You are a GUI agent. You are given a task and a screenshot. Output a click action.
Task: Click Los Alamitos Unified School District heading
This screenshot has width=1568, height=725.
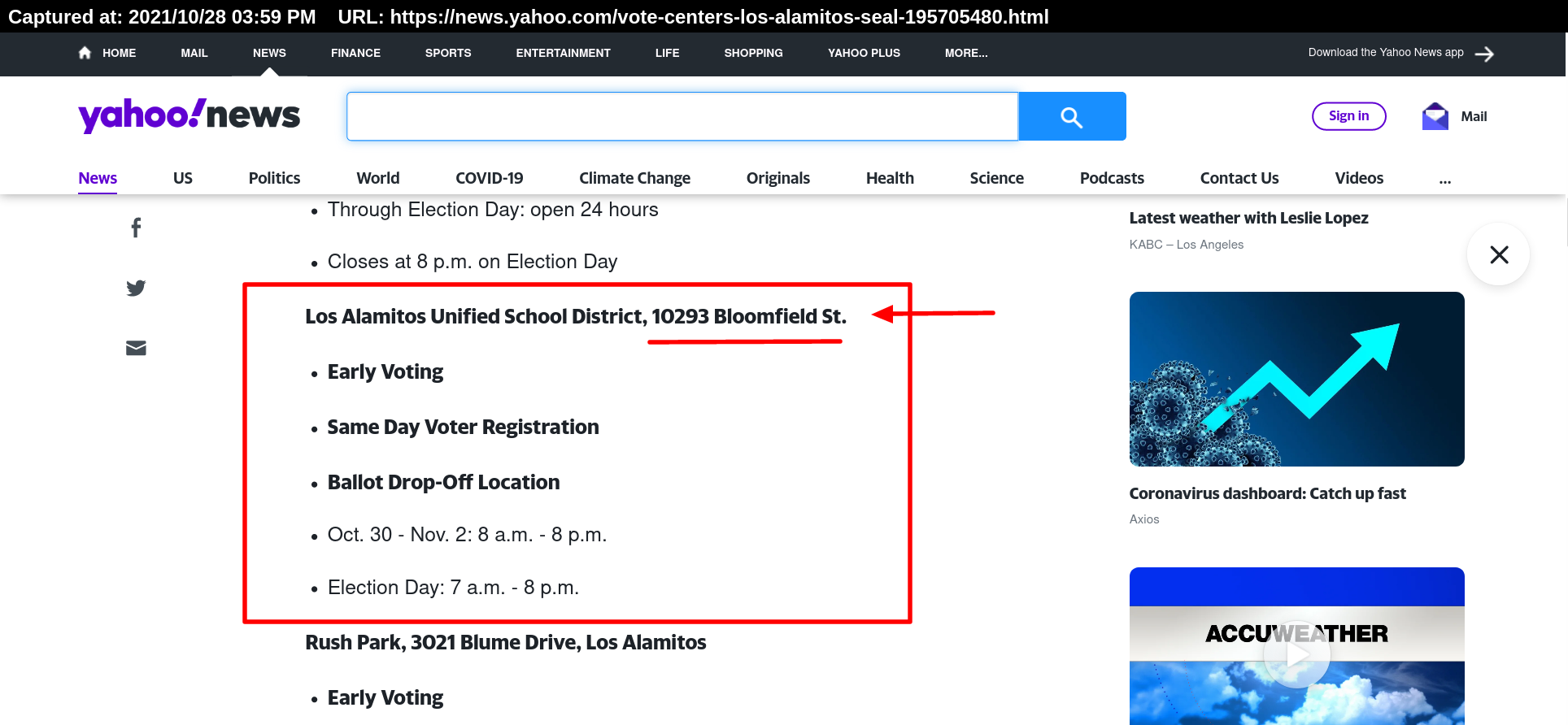576,316
